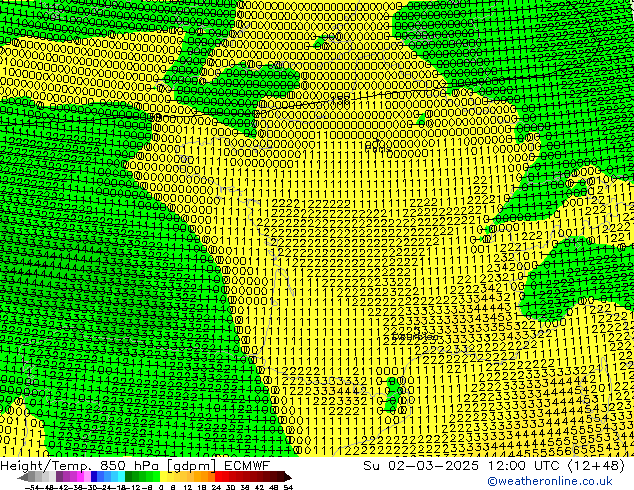
Task: Pick the dark purple swatch above legend value -42
Action: [59, 476]
